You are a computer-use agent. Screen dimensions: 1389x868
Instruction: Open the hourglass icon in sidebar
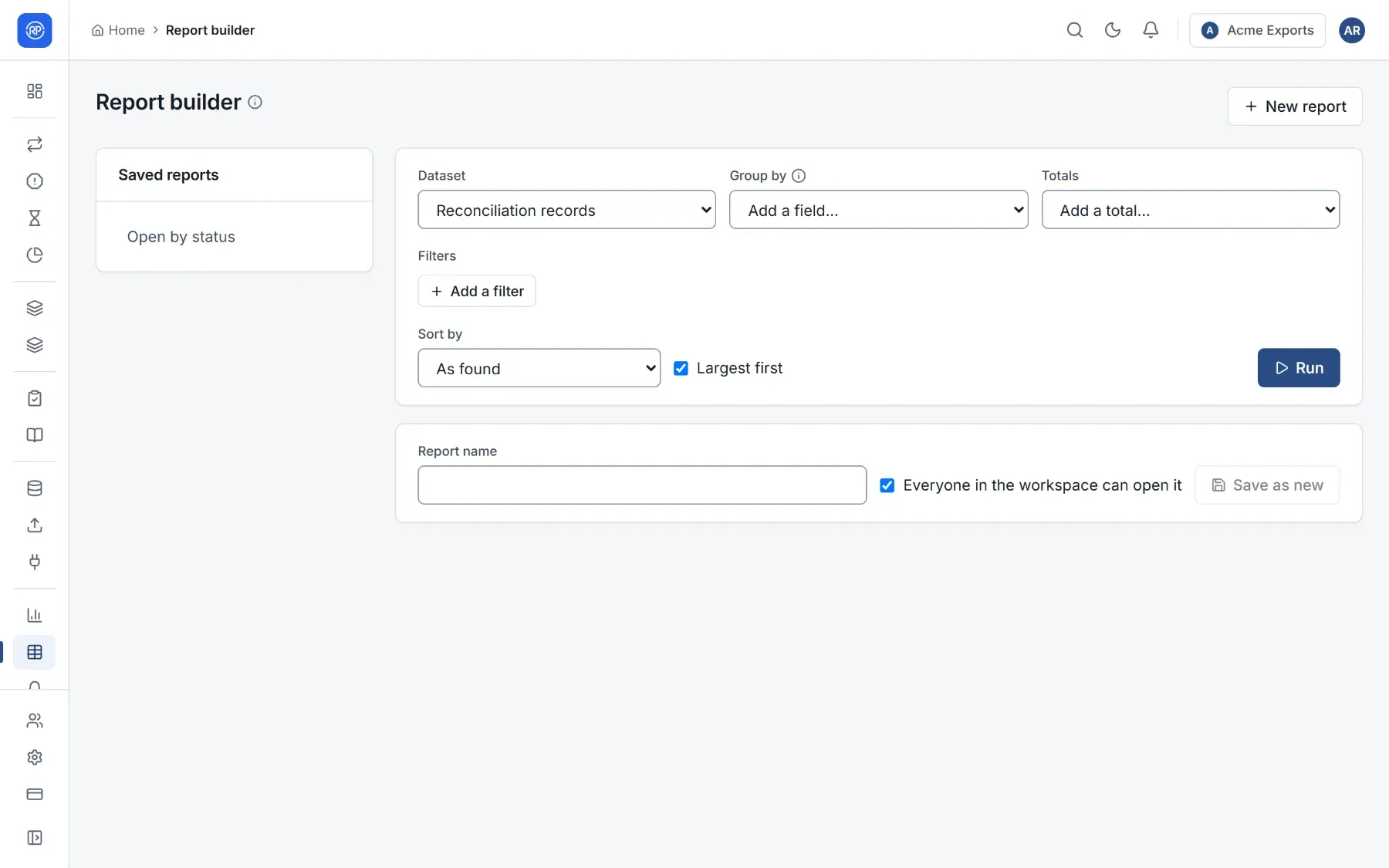tap(34, 218)
